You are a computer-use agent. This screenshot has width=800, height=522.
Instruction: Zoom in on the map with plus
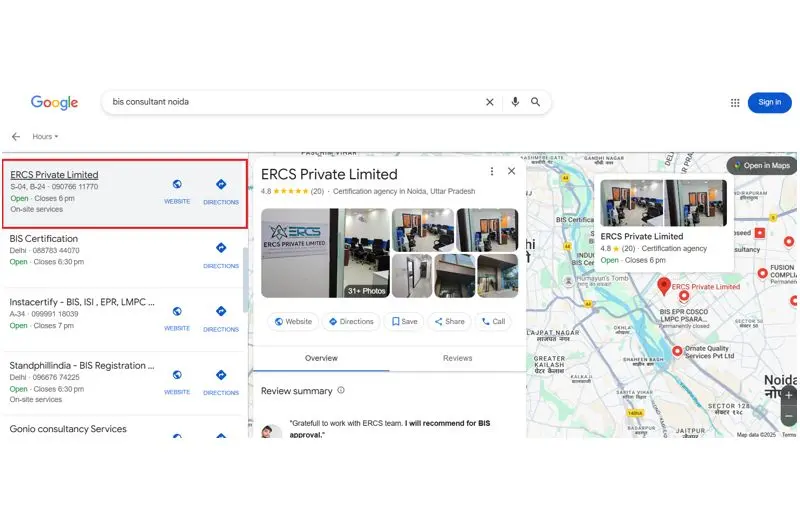click(789, 395)
